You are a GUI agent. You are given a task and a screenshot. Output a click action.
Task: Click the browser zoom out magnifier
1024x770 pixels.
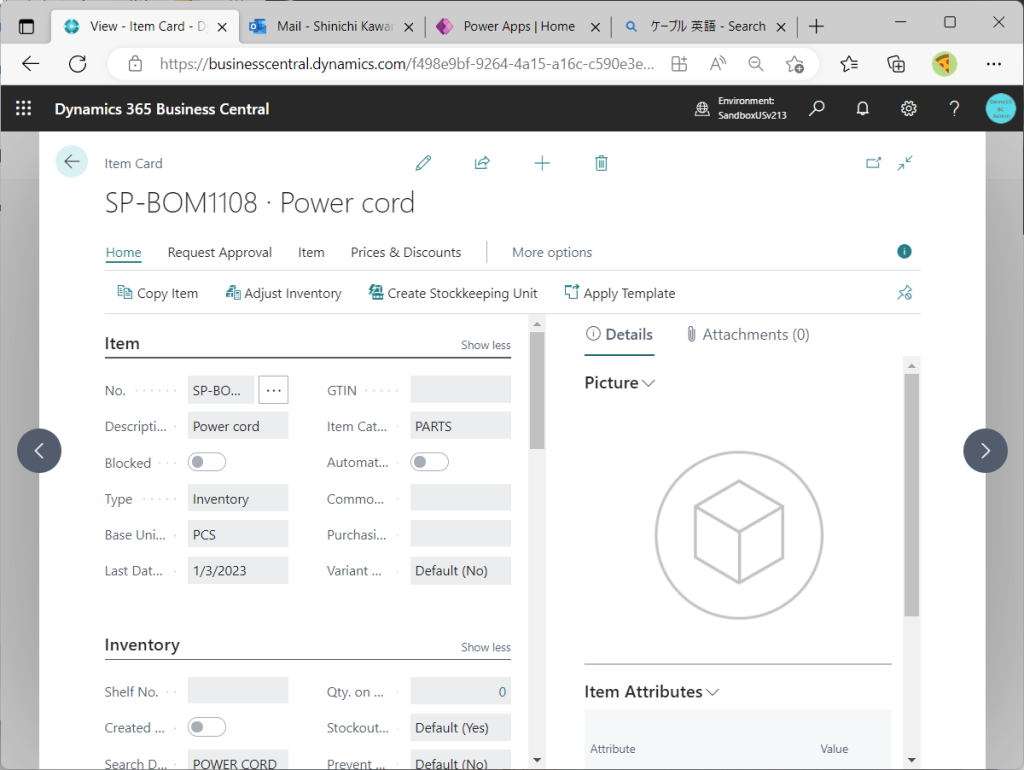coord(756,64)
